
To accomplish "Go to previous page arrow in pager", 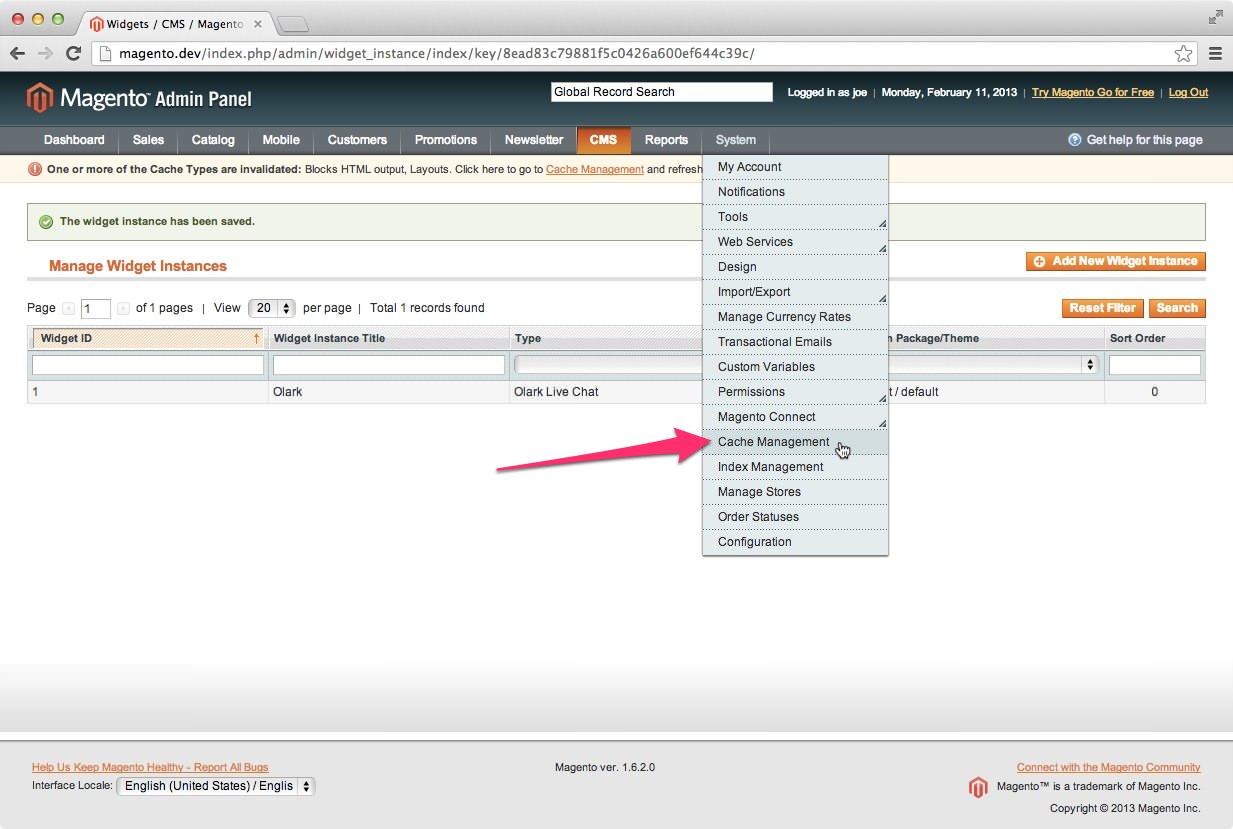I will [68, 308].
